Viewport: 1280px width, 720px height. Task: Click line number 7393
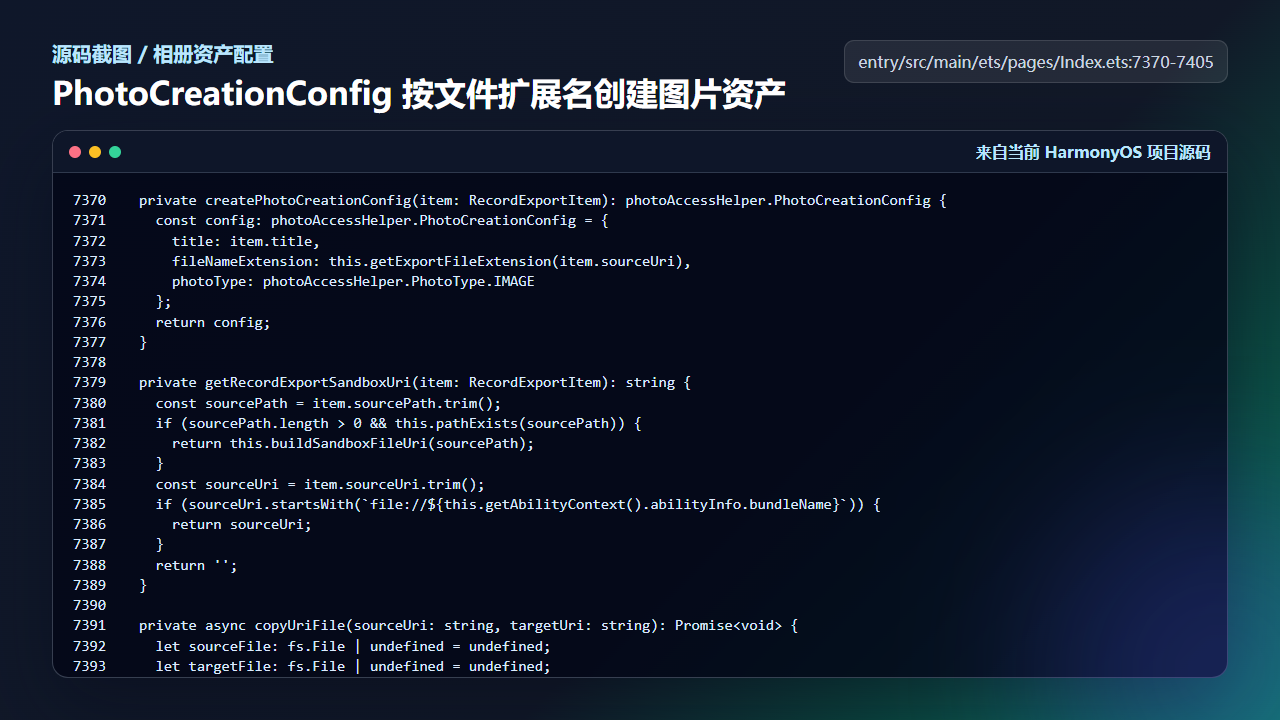(x=89, y=666)
